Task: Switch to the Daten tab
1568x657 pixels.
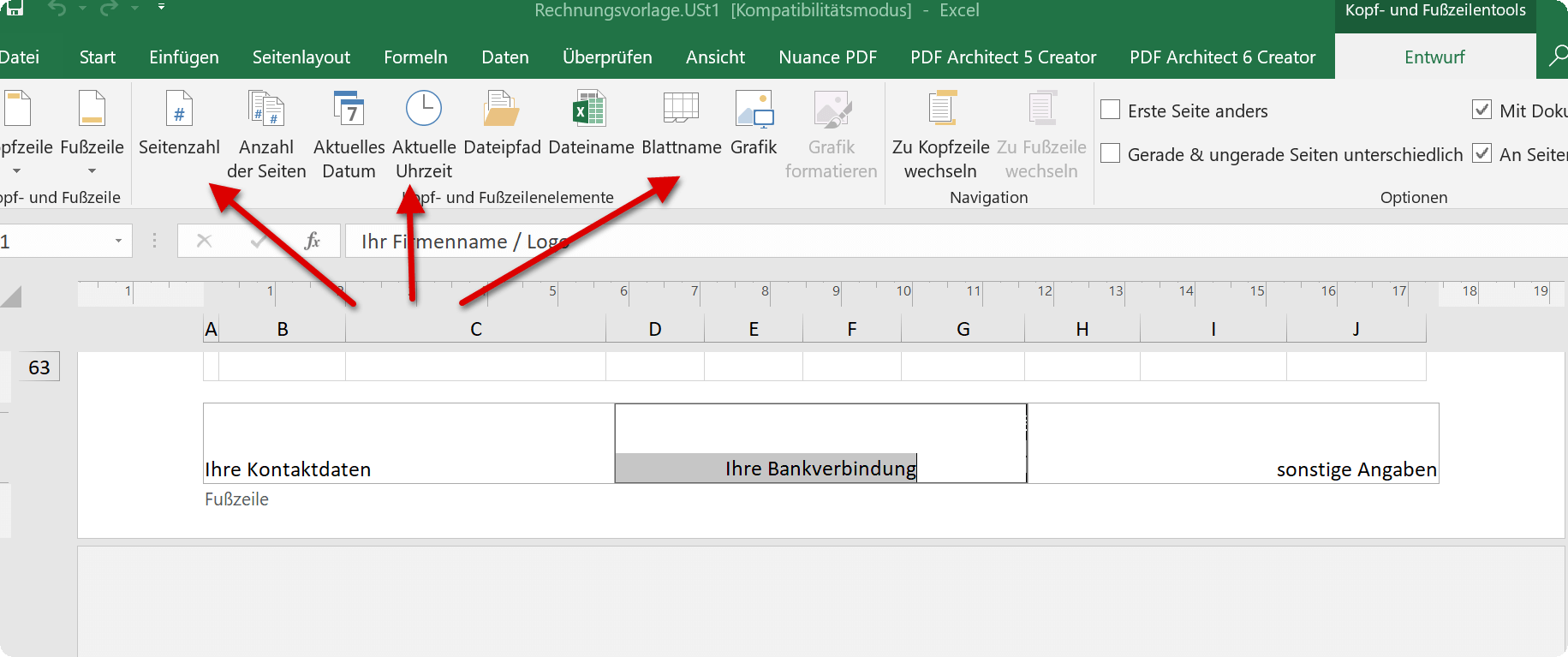Action: [x=505, y=57]
